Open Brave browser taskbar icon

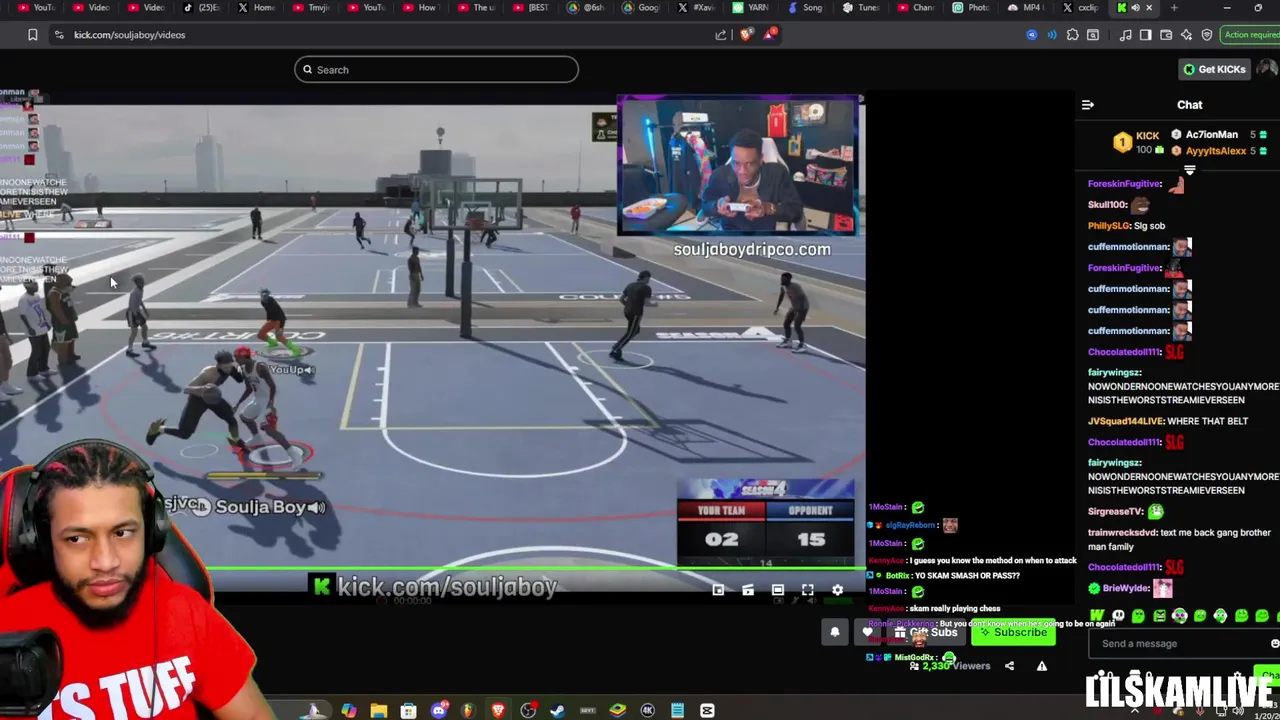(x=498, y=711)
